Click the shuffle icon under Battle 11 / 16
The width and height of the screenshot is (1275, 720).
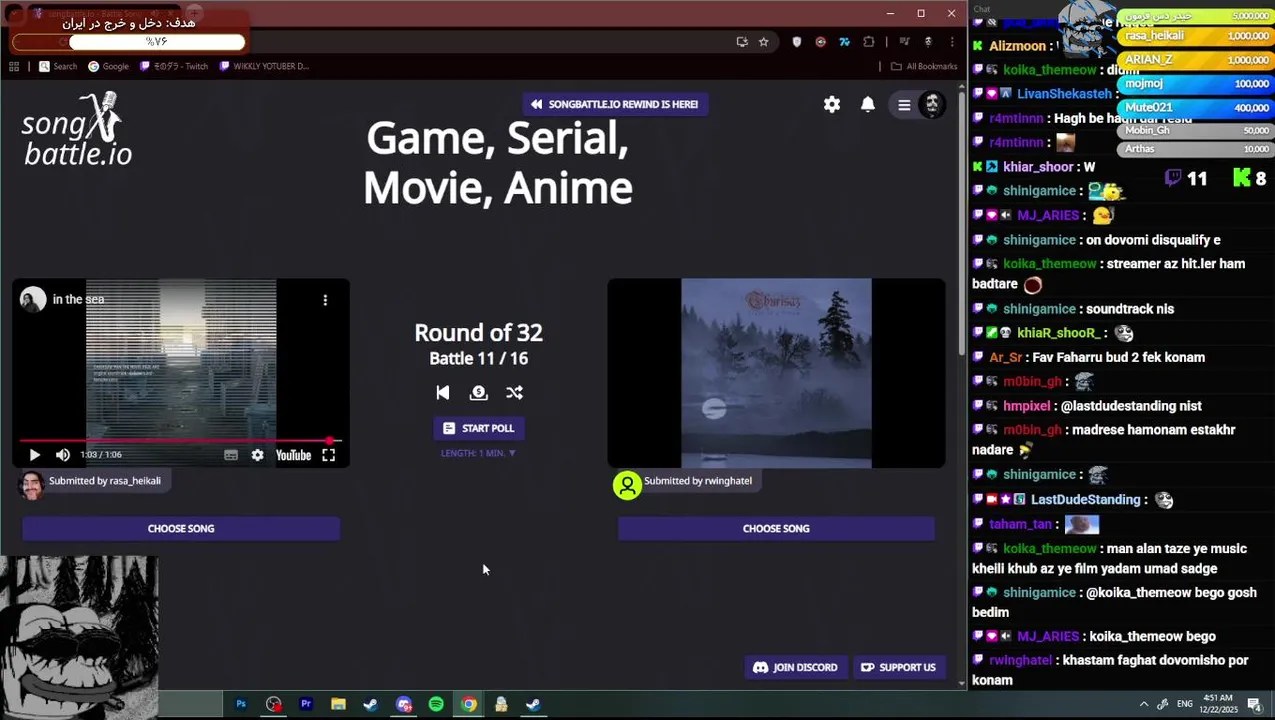coord(514,393)
